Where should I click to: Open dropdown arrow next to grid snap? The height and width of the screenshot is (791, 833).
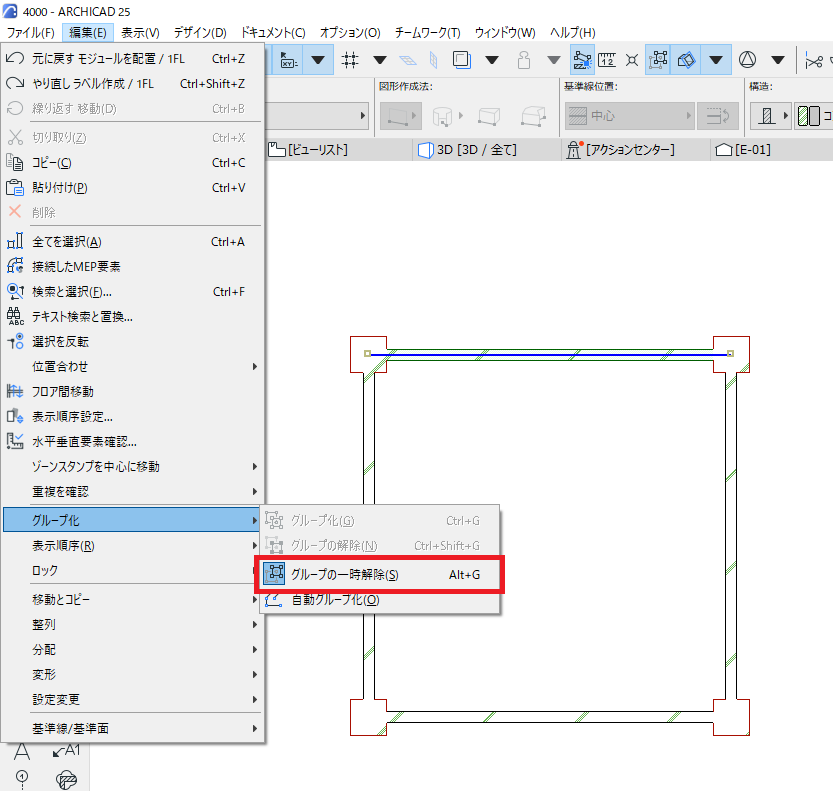click(380, 59)
